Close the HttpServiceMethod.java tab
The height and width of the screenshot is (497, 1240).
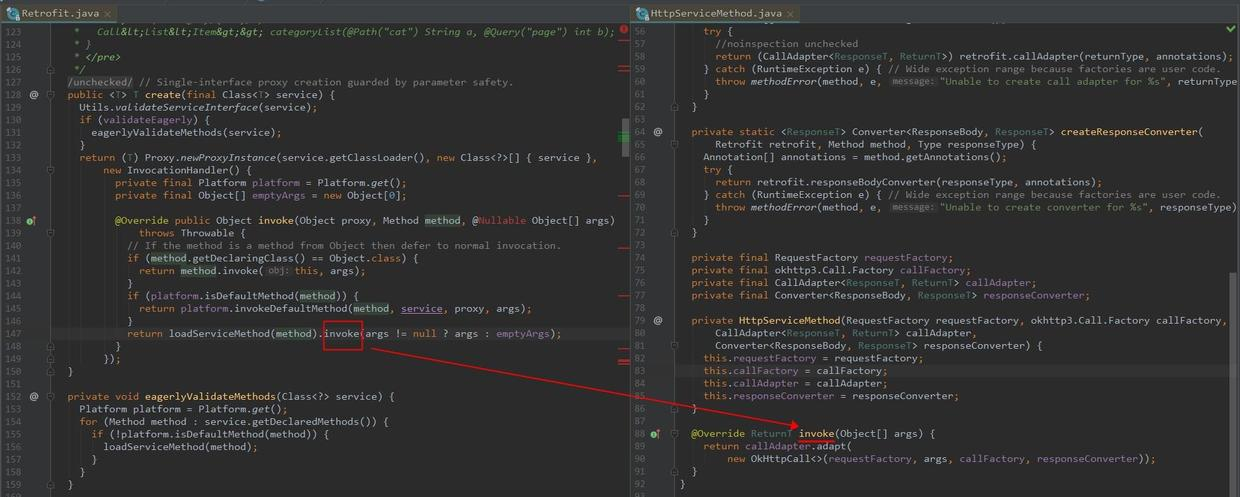792,14
